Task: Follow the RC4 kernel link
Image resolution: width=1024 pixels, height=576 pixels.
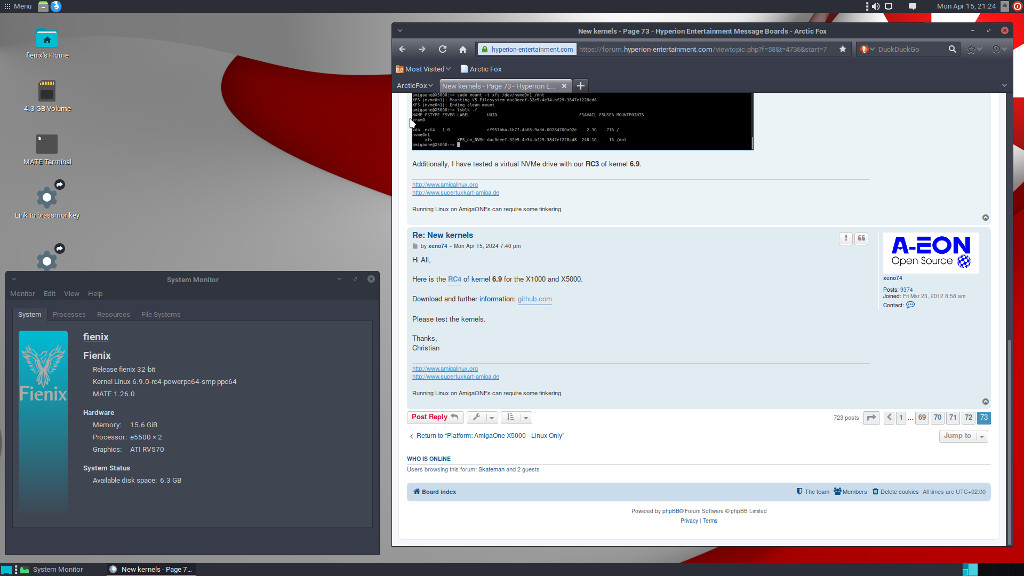Action: (455, 280)
